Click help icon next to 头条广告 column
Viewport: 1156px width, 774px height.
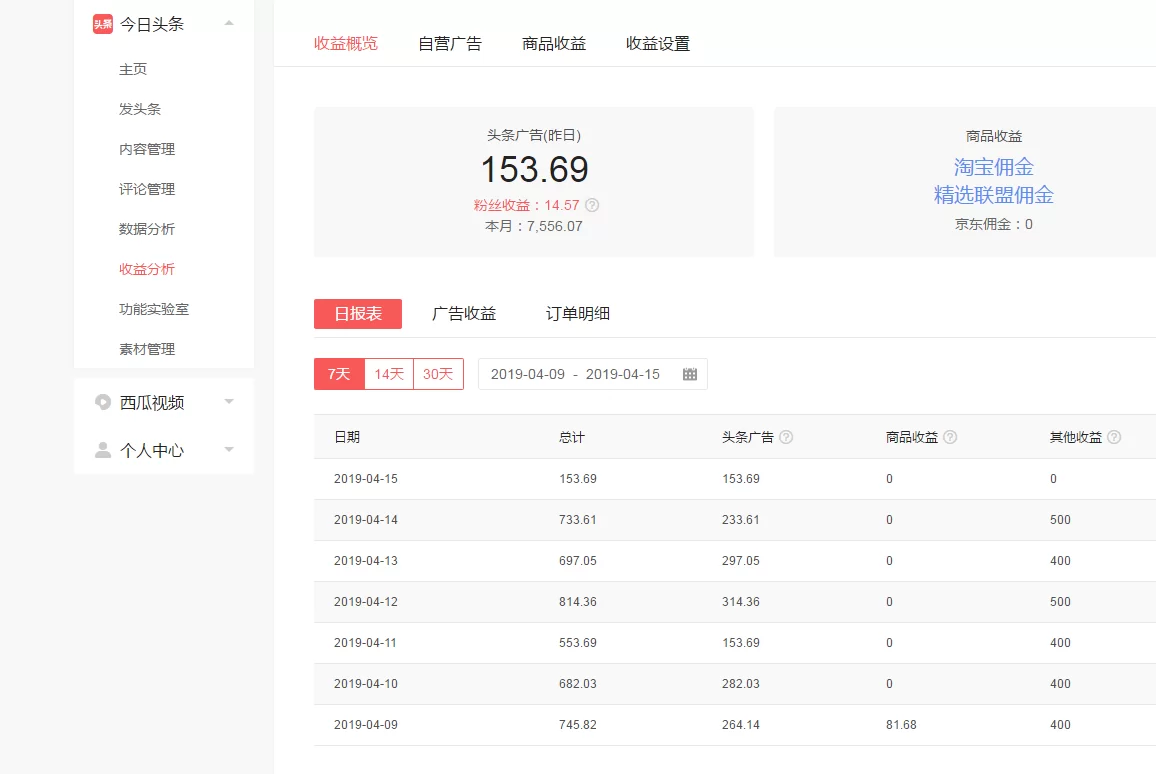pos(786,437)
